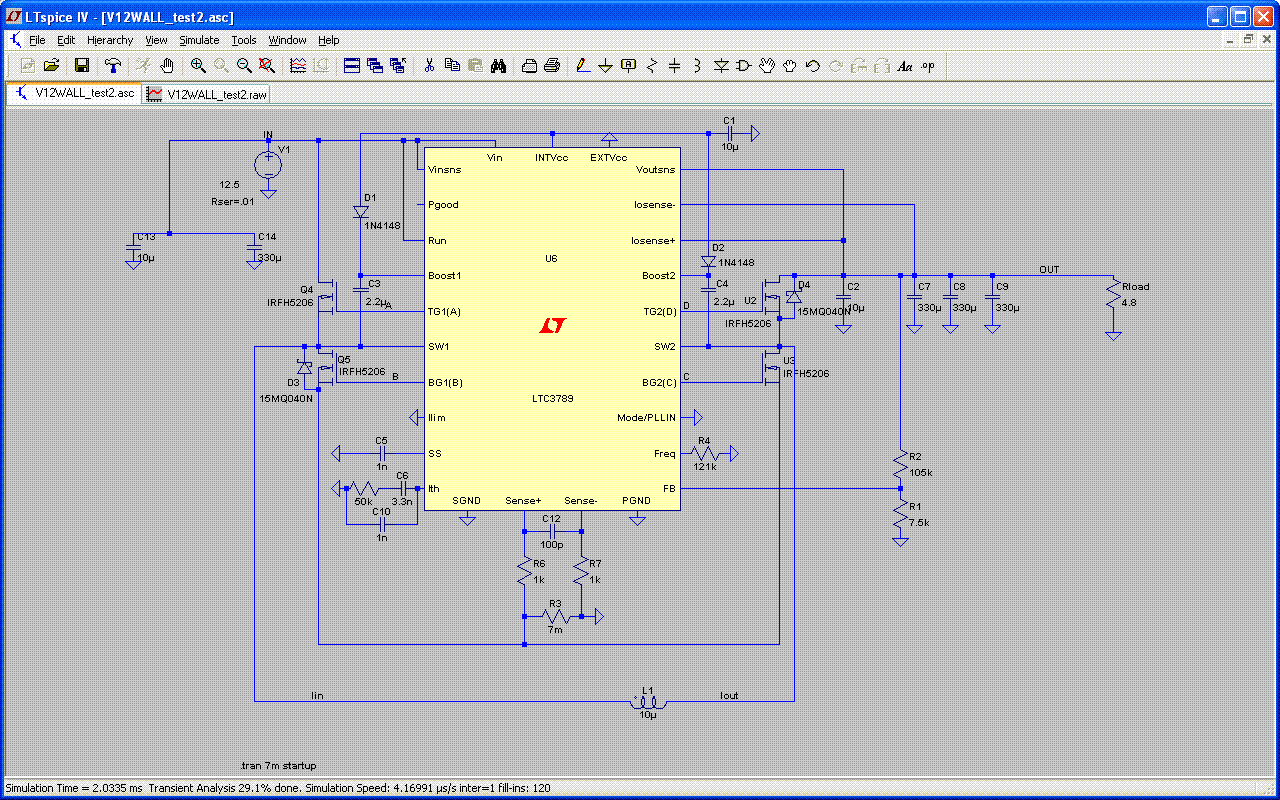The height and width of the screenshot is (800, 1280).
Task: Cascade windows using the toolbar icon
Action: click(375, 66)
